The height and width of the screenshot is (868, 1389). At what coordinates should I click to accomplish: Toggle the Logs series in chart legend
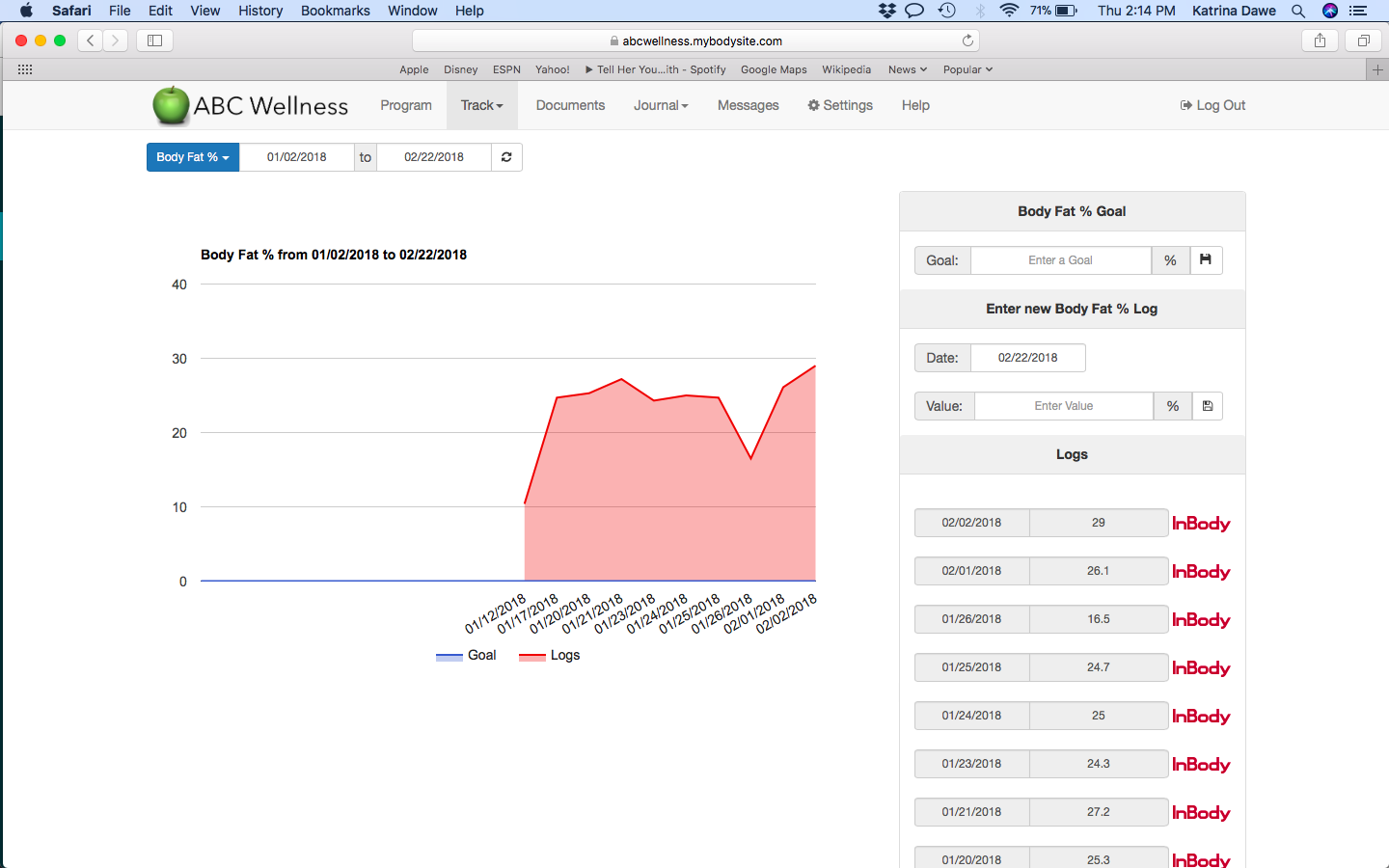click(x=550, y=656)
